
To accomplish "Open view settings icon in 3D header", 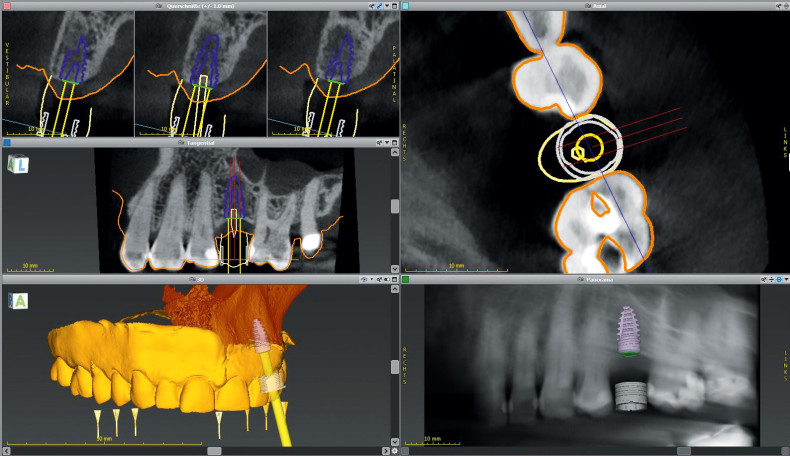I will point(379,279).
